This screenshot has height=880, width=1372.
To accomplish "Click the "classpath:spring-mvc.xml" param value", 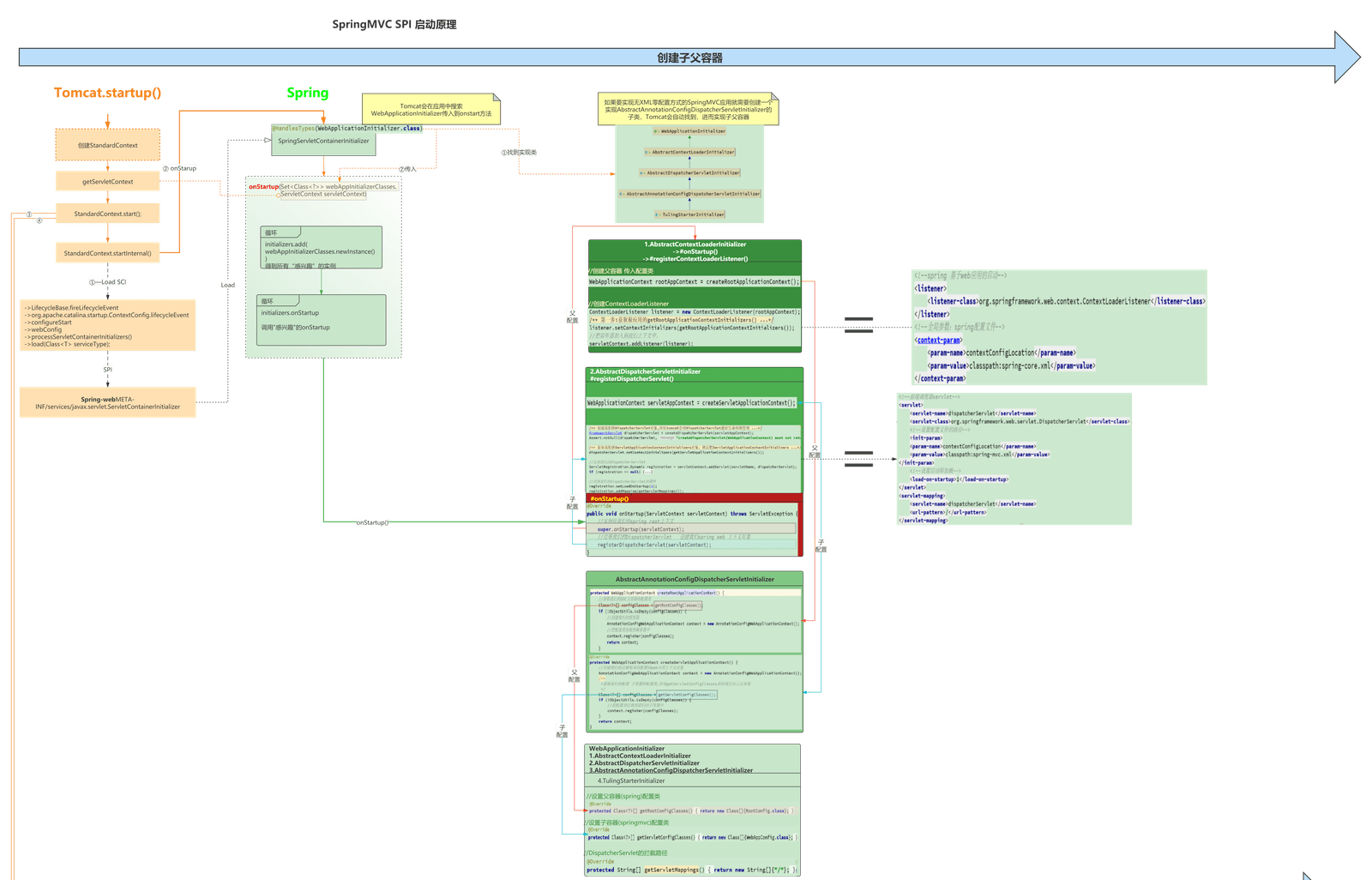I will (x=979, y=455).
